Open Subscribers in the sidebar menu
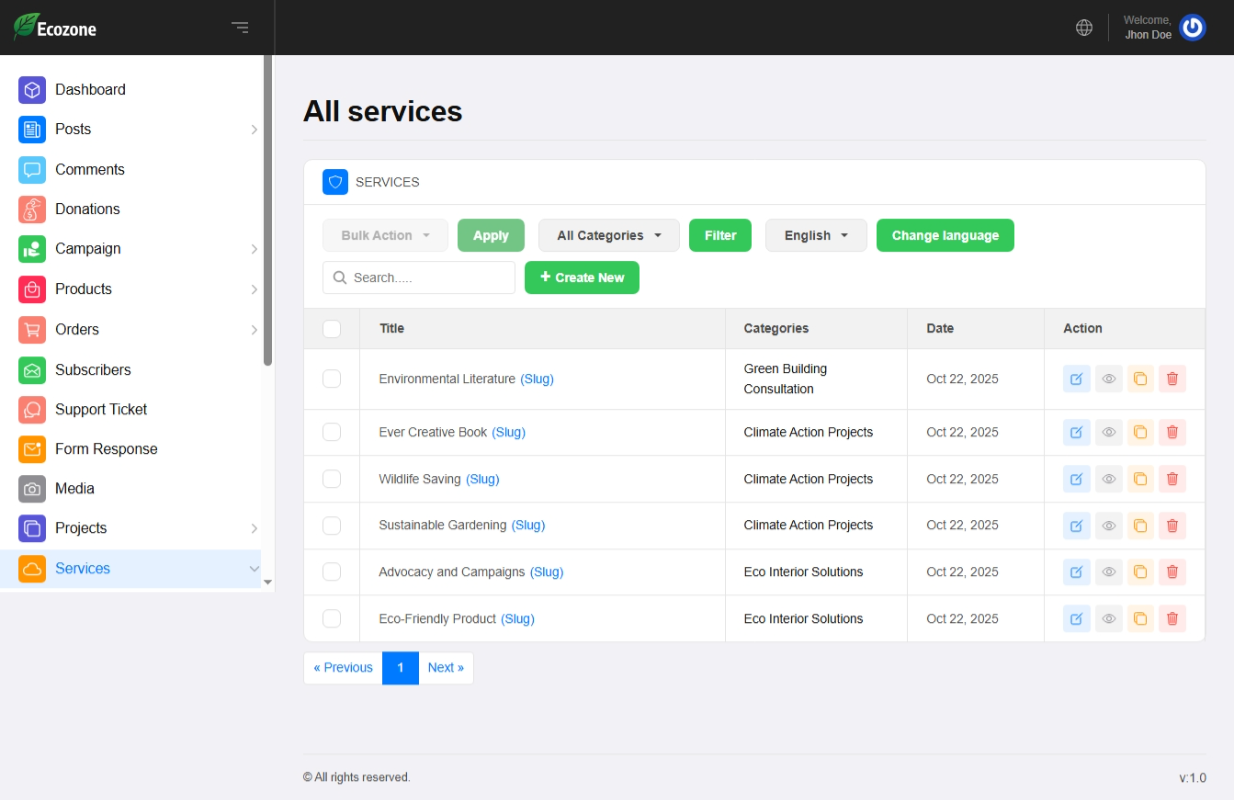Image resolution: width=1234 pixels, height=800 pixels. [x=93, y=370]
